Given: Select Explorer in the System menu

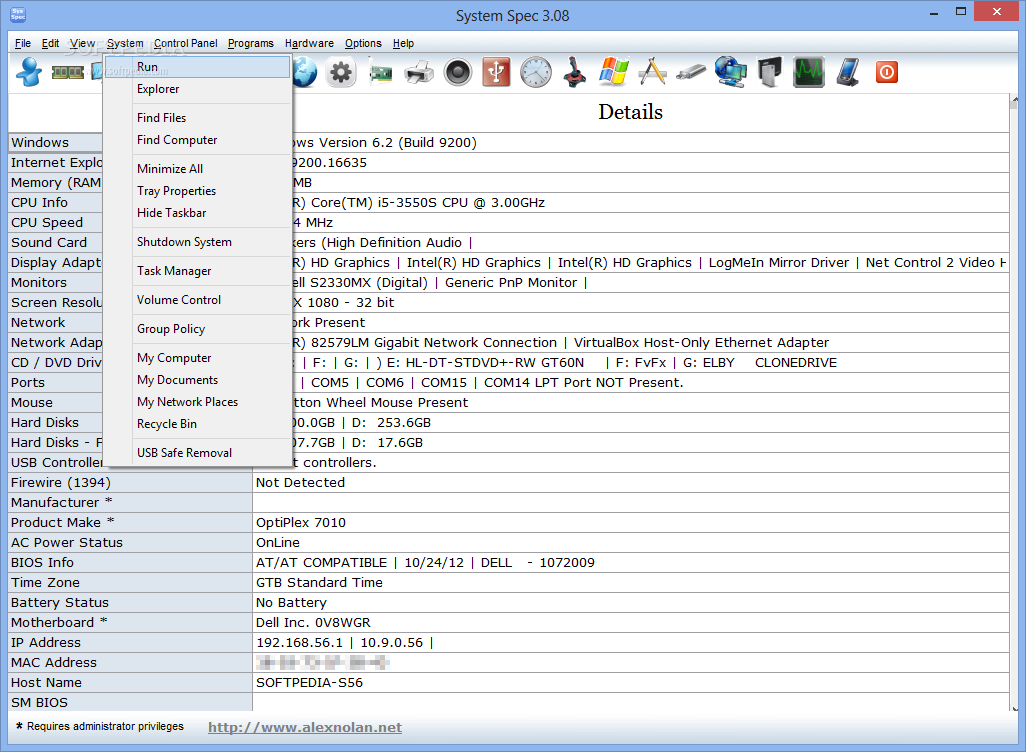Looking at the screenshot, I should tap(198, 89).
